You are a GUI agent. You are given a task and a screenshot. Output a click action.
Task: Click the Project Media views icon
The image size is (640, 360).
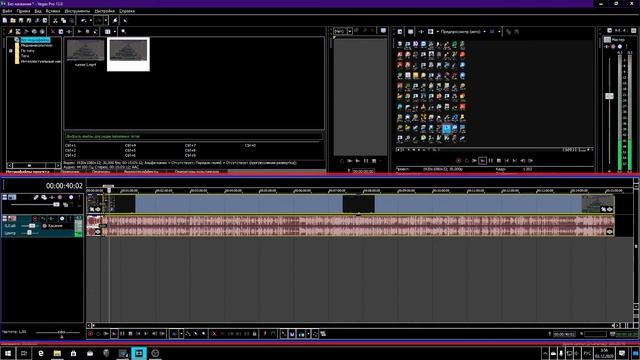(x=107, y=31)
